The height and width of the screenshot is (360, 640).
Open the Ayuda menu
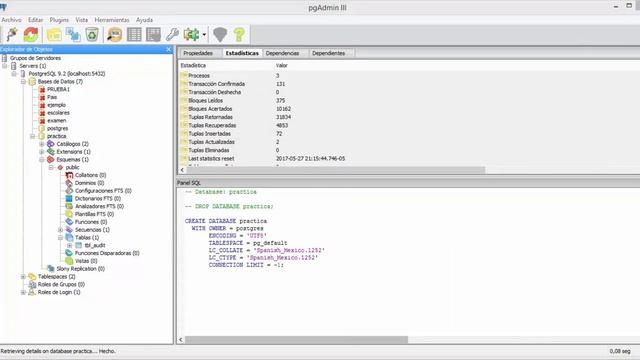coord(144,20)
